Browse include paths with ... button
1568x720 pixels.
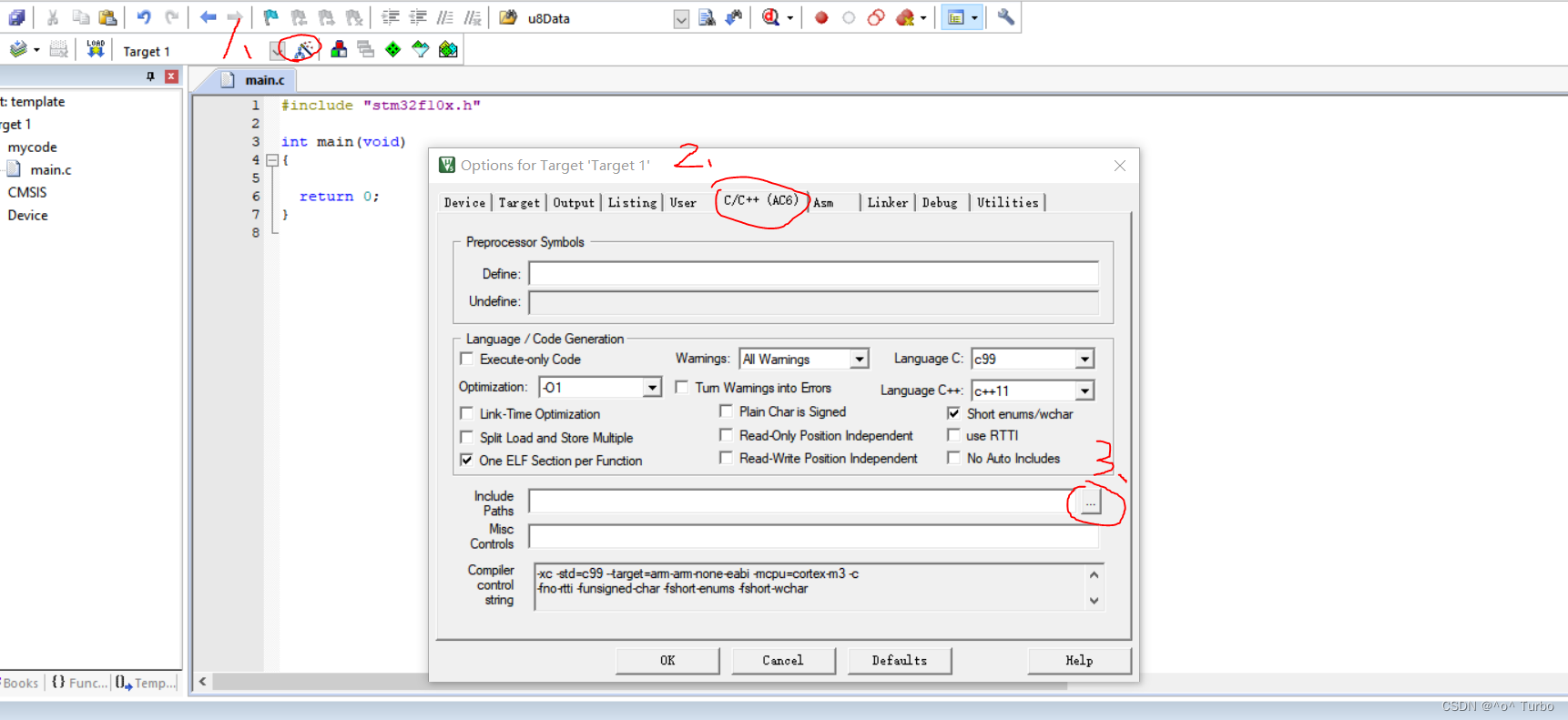pos(1090,502)
